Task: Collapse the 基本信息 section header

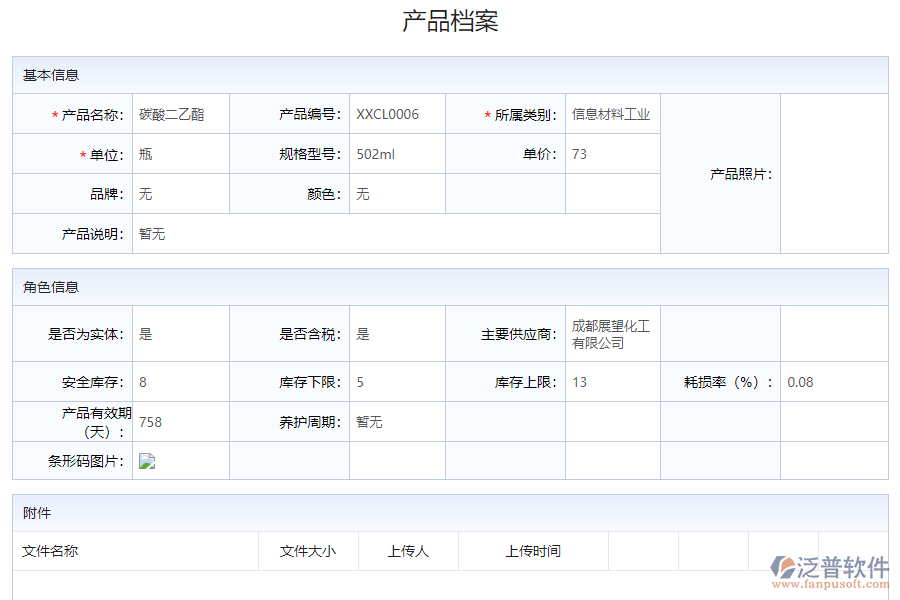Action: click(x=46, y=75)
